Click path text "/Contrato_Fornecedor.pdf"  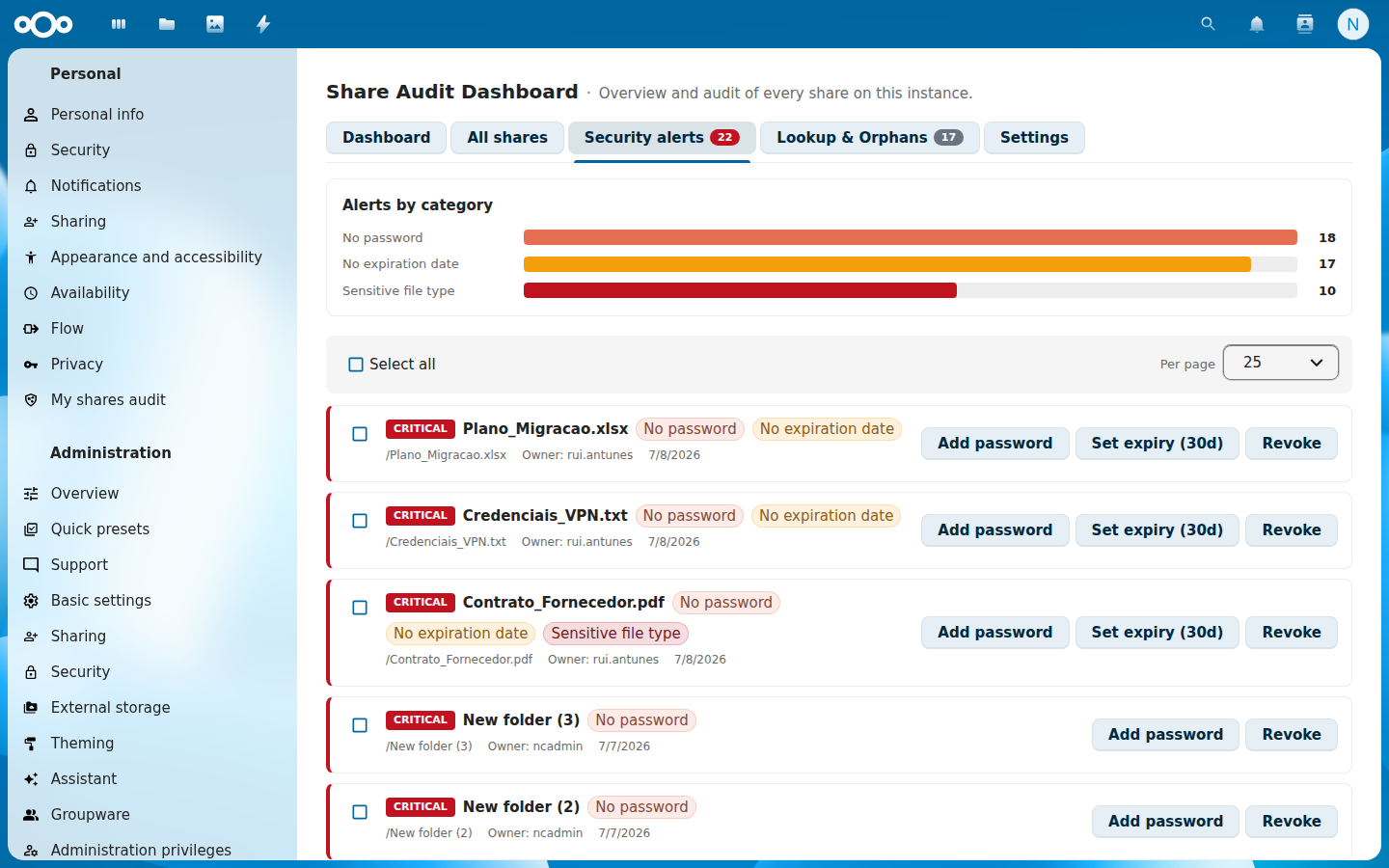[459, 660]
